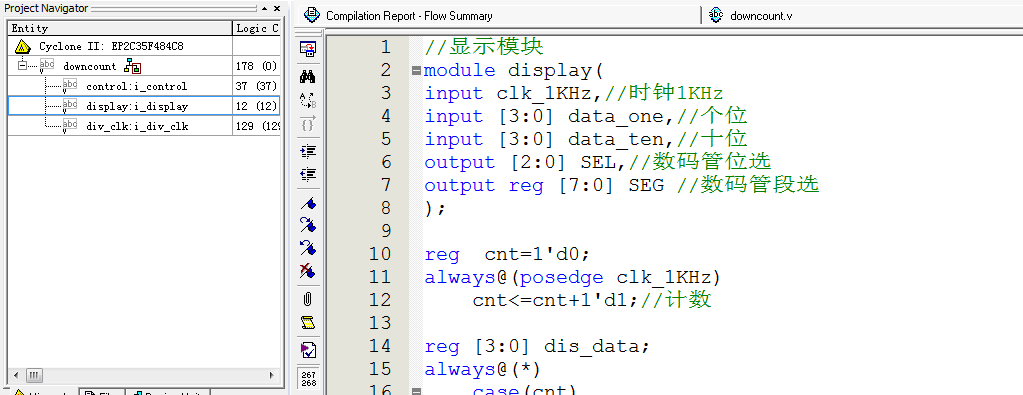Clear all bookmarks with red X flag icon
The image size is (1023, 395).
(308, 270)
